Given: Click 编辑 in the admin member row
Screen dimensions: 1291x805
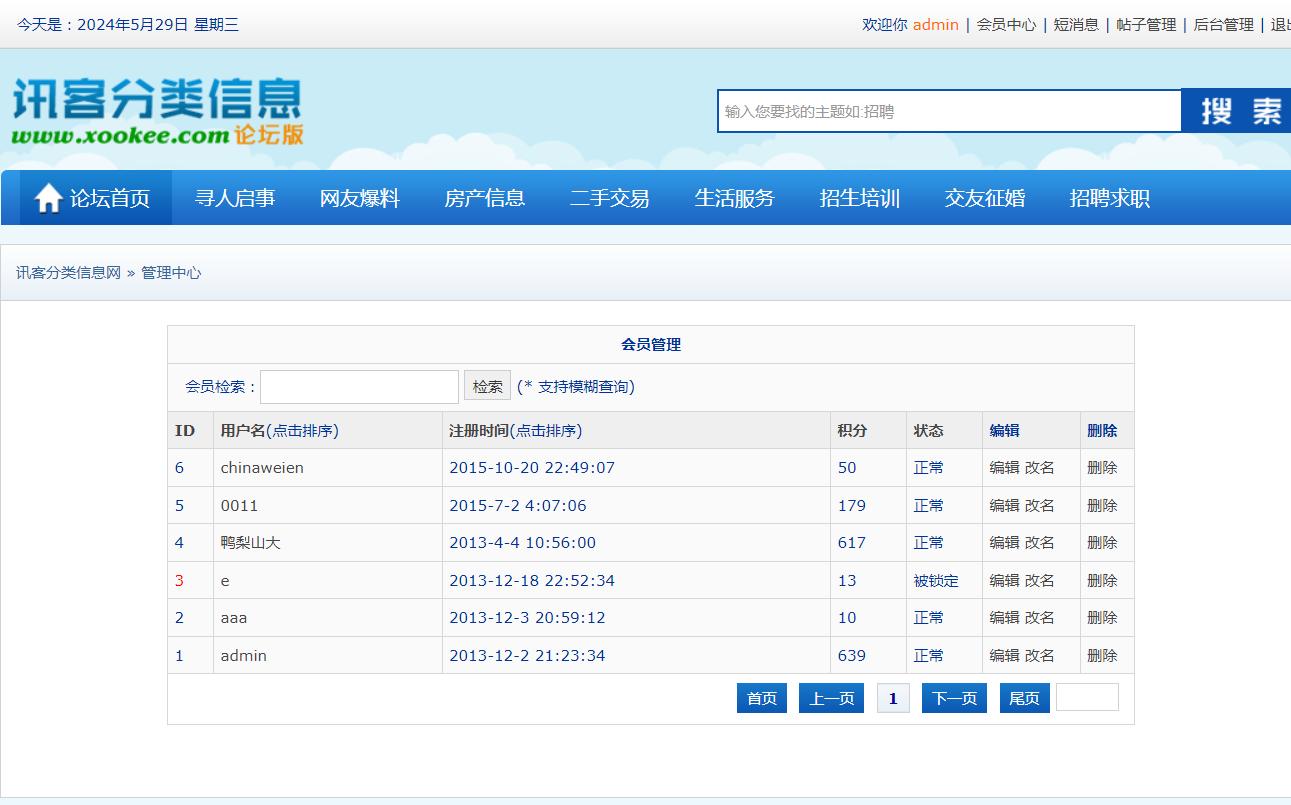Looking at the screenshot, I should pyautogui.click(x=1005, y=656).
